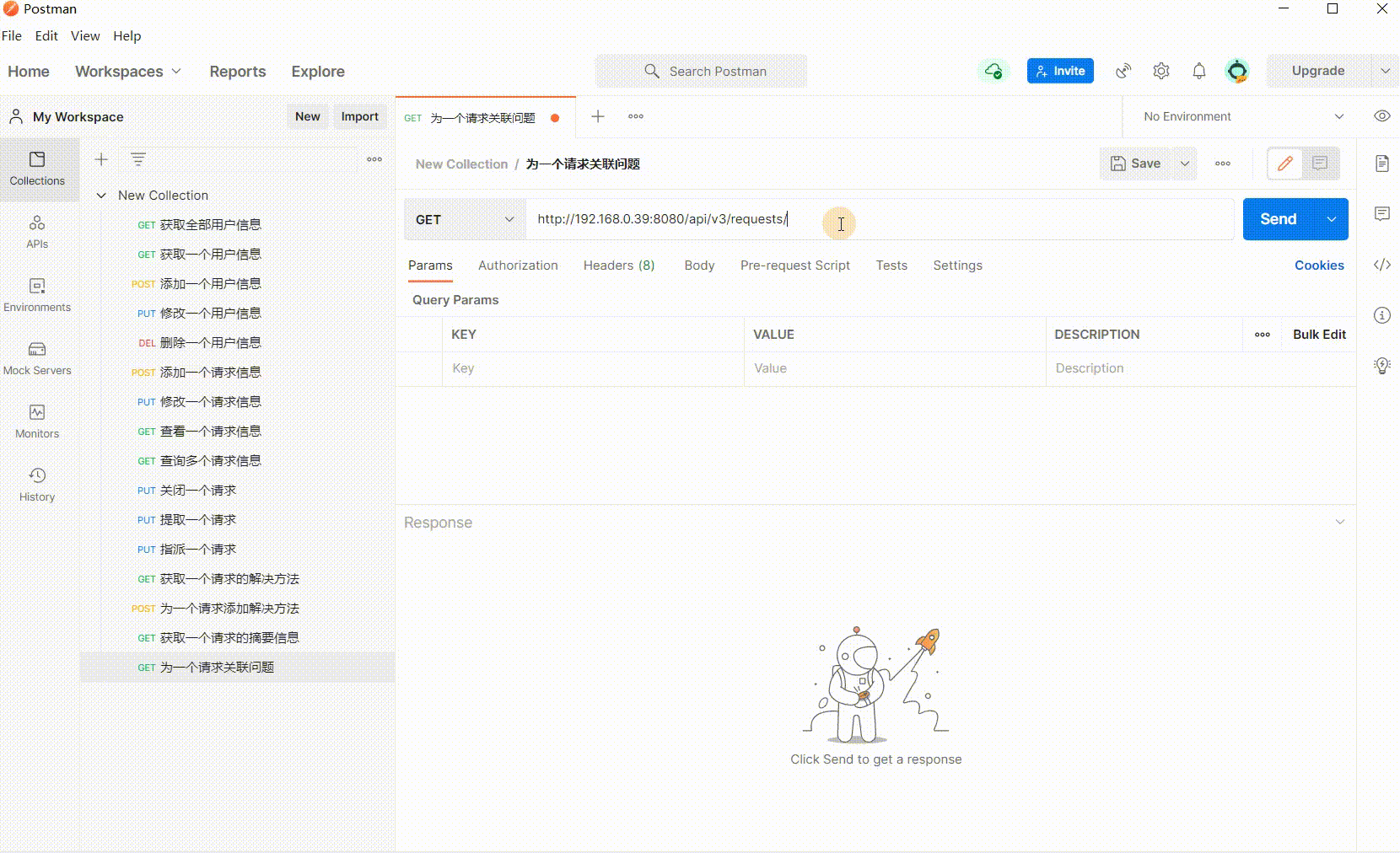The width and height of the screenshot is (1400, 853).
Task: Collapse the New Collection tree folder
Action: pos(101,196)
